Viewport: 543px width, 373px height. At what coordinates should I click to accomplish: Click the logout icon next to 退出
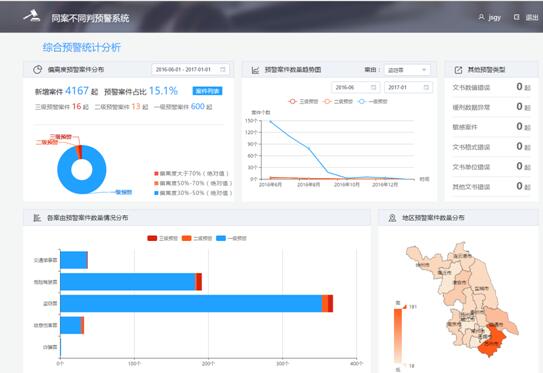pyautogui.click(x=516, y=17)
